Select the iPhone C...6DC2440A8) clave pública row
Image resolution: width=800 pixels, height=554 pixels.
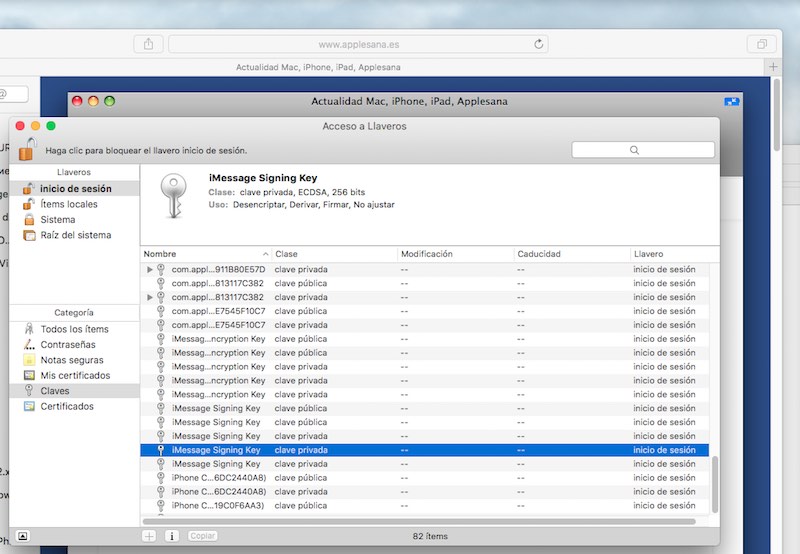(x=424, y=478)
